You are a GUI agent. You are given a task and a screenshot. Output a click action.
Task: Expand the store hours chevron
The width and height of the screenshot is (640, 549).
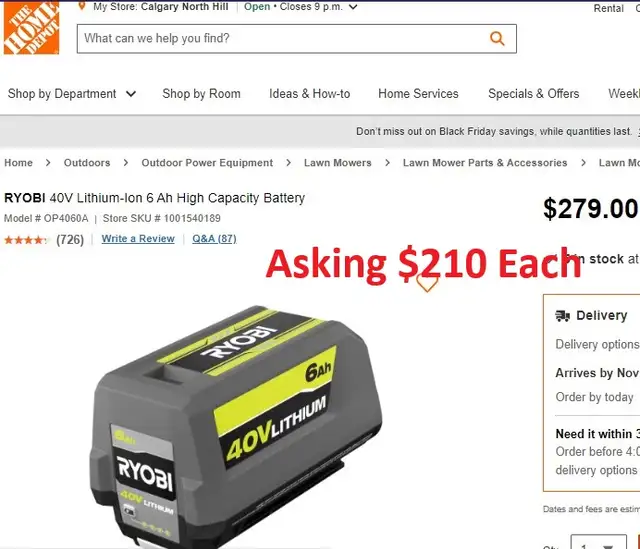pyautogui.click(x=353, y=7)
